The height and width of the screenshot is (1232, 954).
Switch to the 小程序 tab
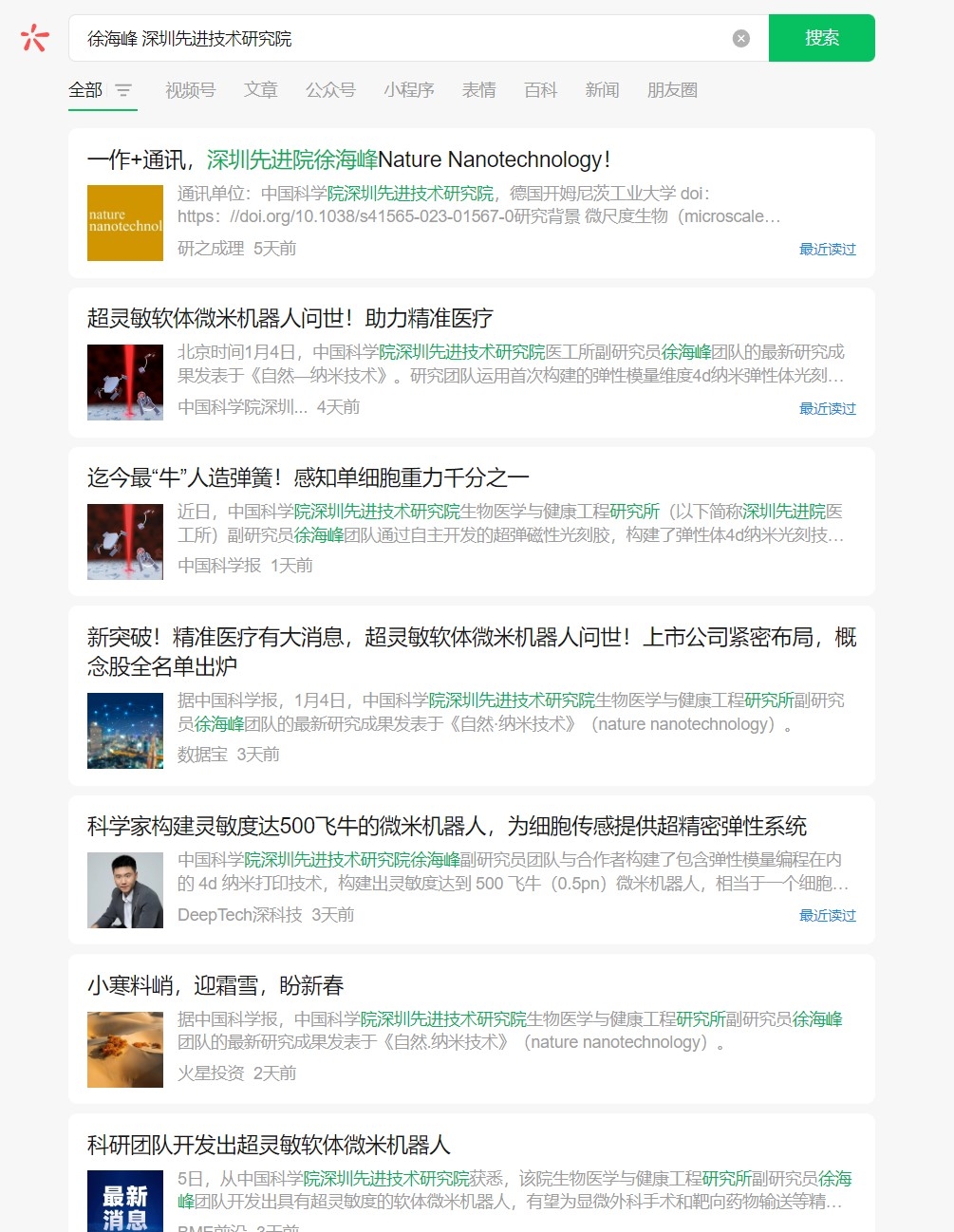409,90
